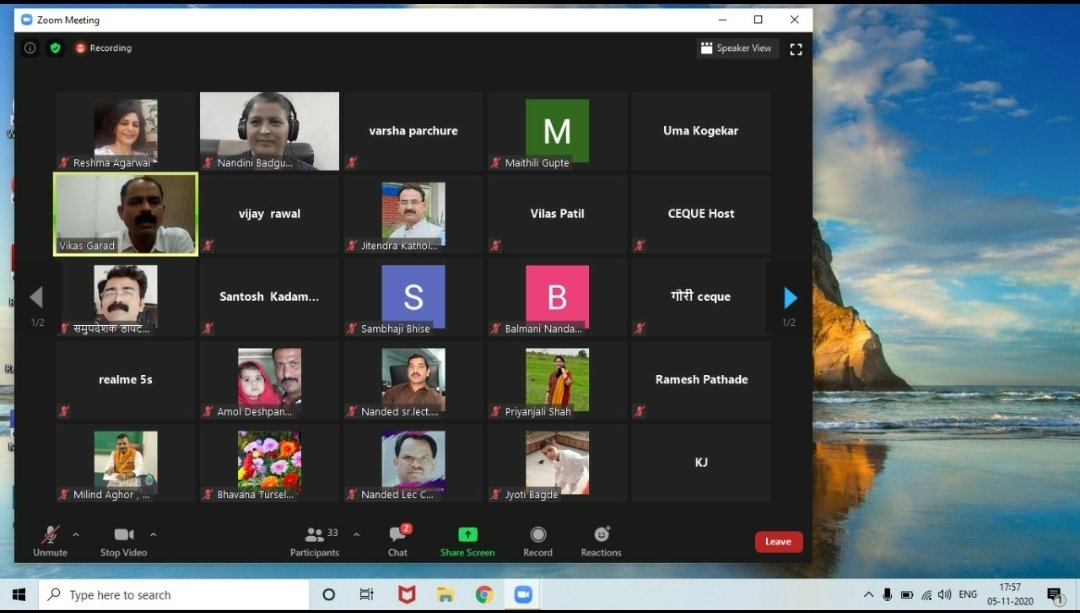The width and height of the screenshot is (1080, 613).
Task: Select Santosh Kadam tile
Action: tap(269, 297)
